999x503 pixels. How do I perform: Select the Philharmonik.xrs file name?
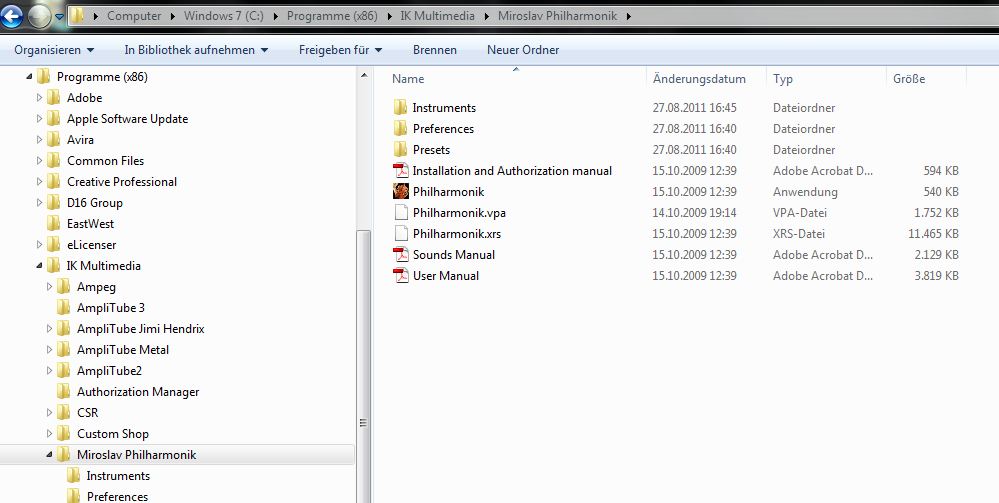point(457,233)
